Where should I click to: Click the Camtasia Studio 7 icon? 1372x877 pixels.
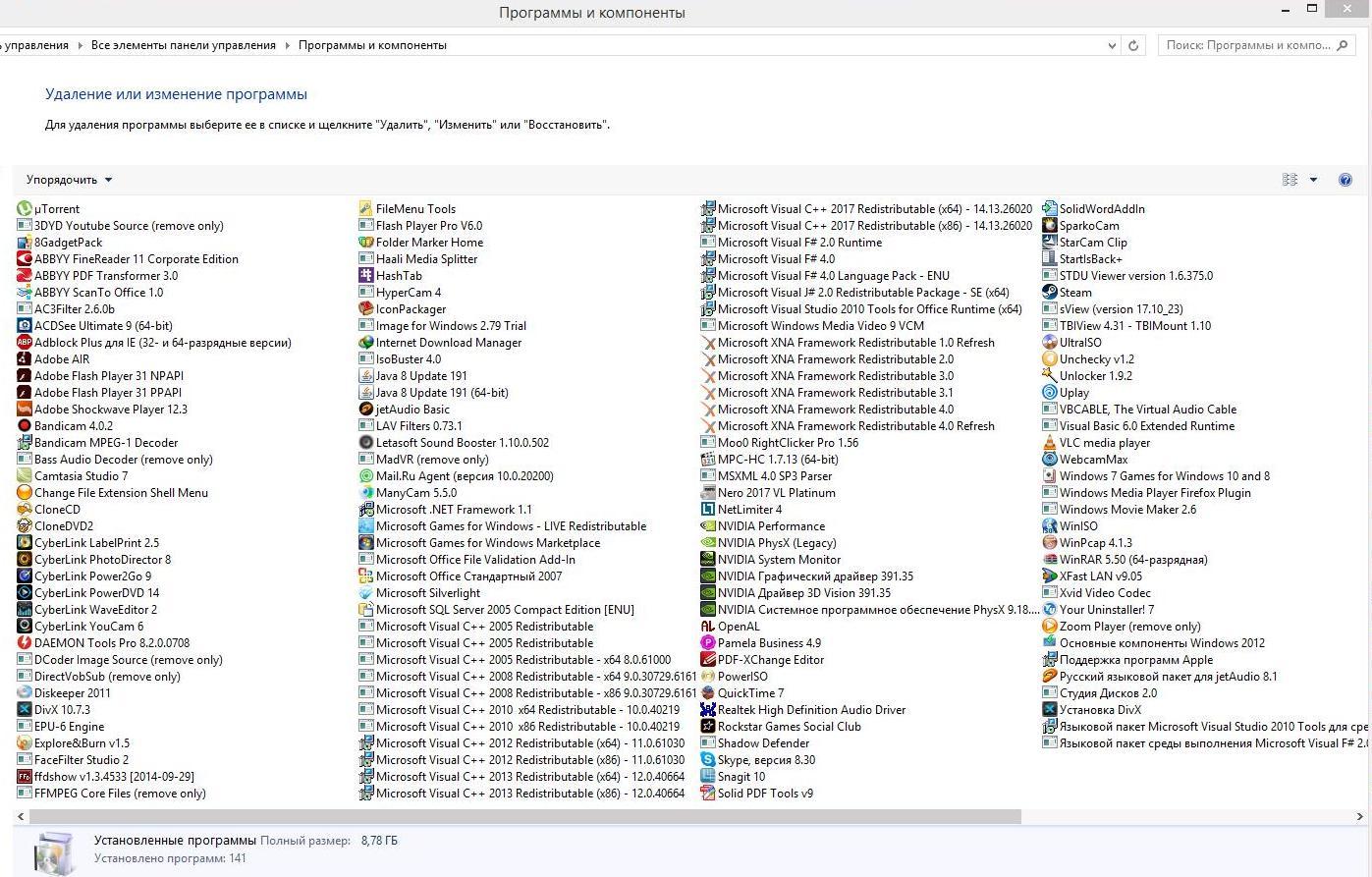(x=25, y=475)
